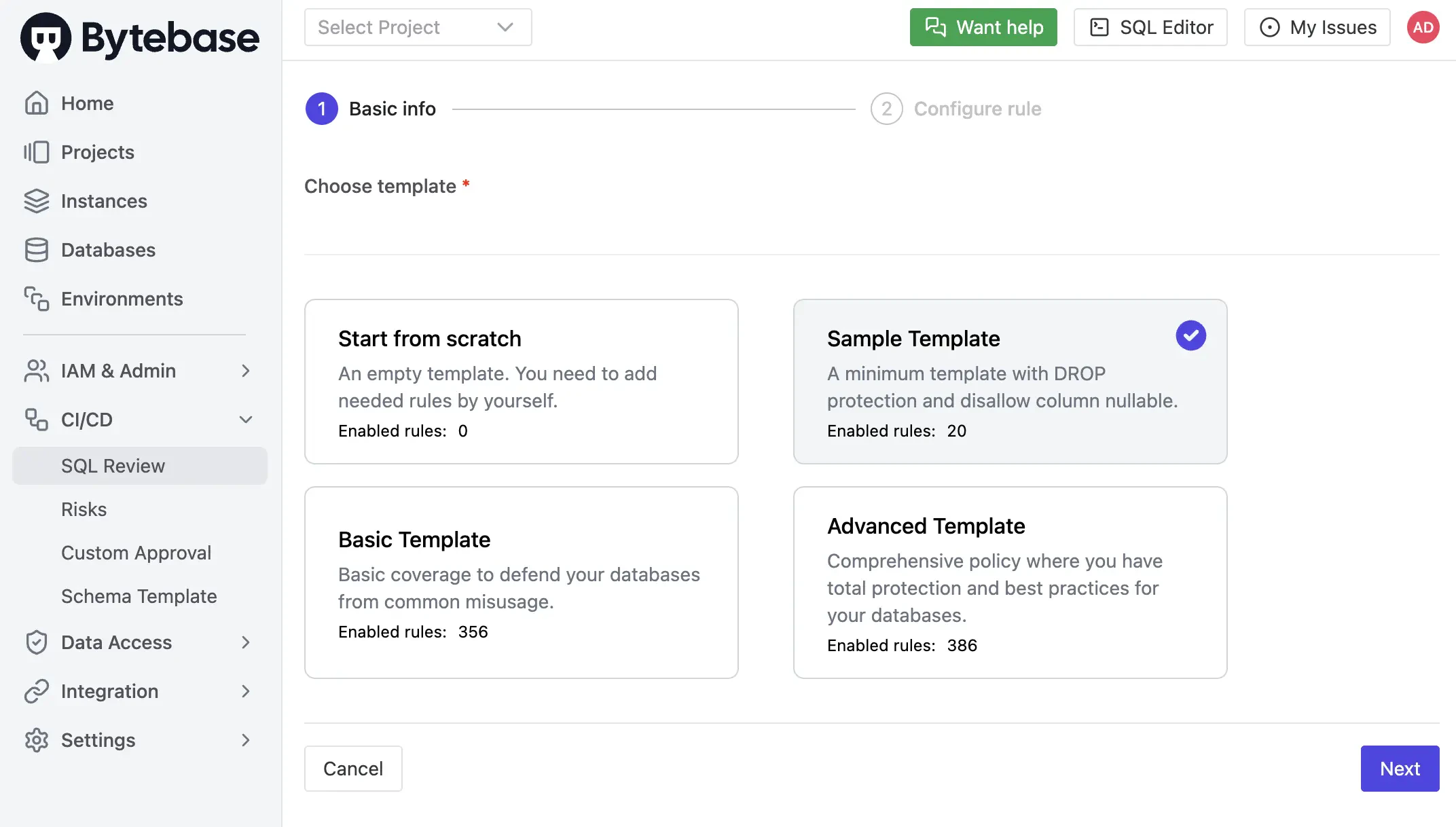Choose the Basic Template card

click(521, 582)
